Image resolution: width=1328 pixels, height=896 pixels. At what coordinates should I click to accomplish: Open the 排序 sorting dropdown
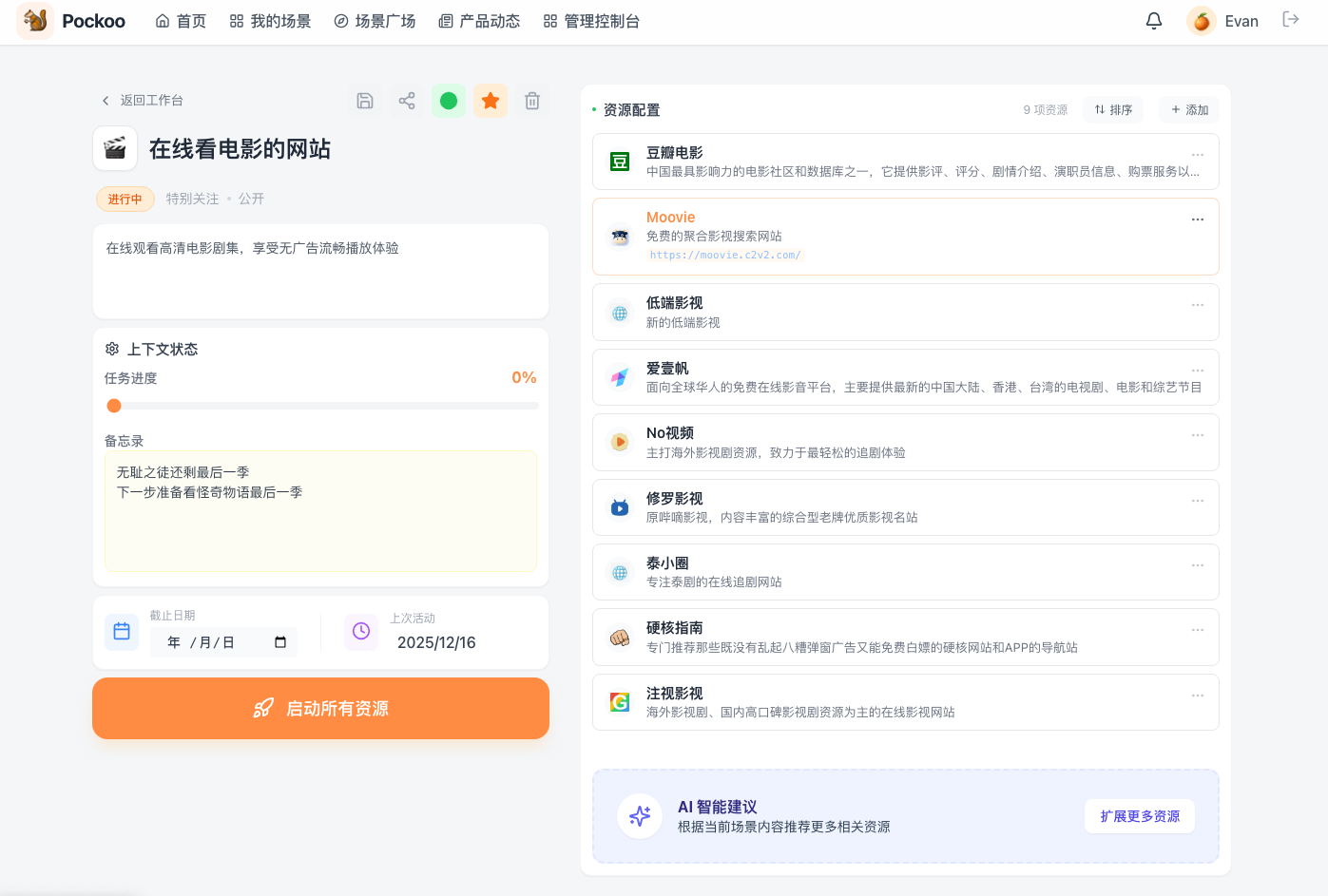[x=1112, y=109]
